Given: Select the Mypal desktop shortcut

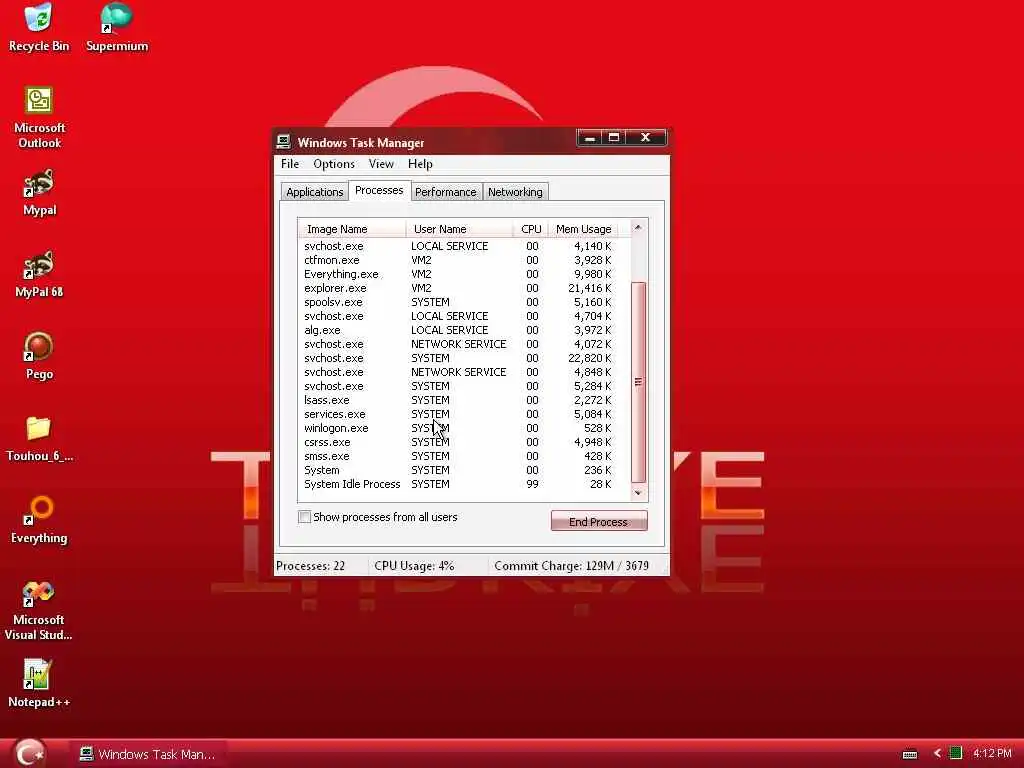Looking at the screenshot, I should [x=39, y=193].
